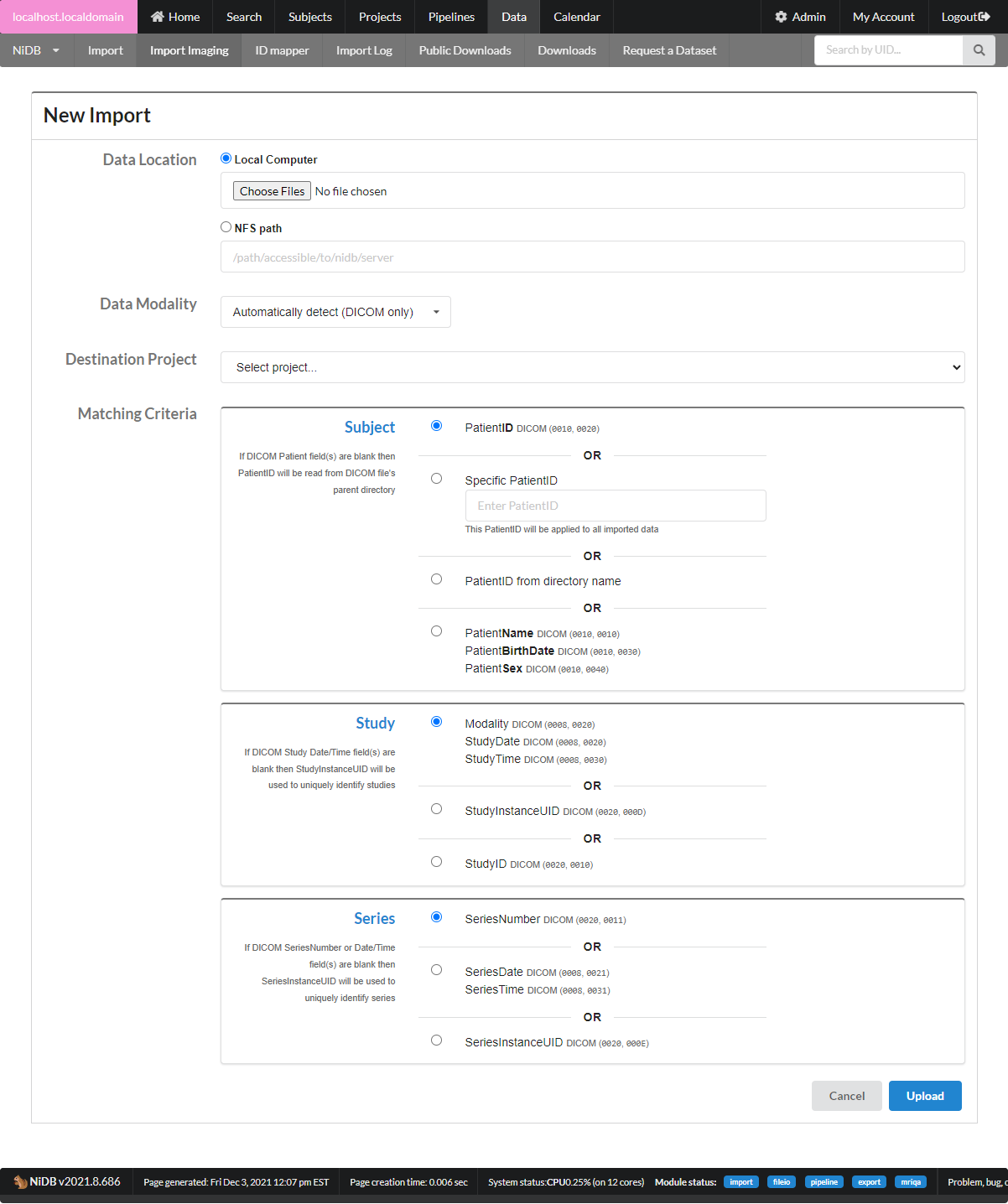Click the import module status badge
1008x1204 pixels.
coord(740,1182)
